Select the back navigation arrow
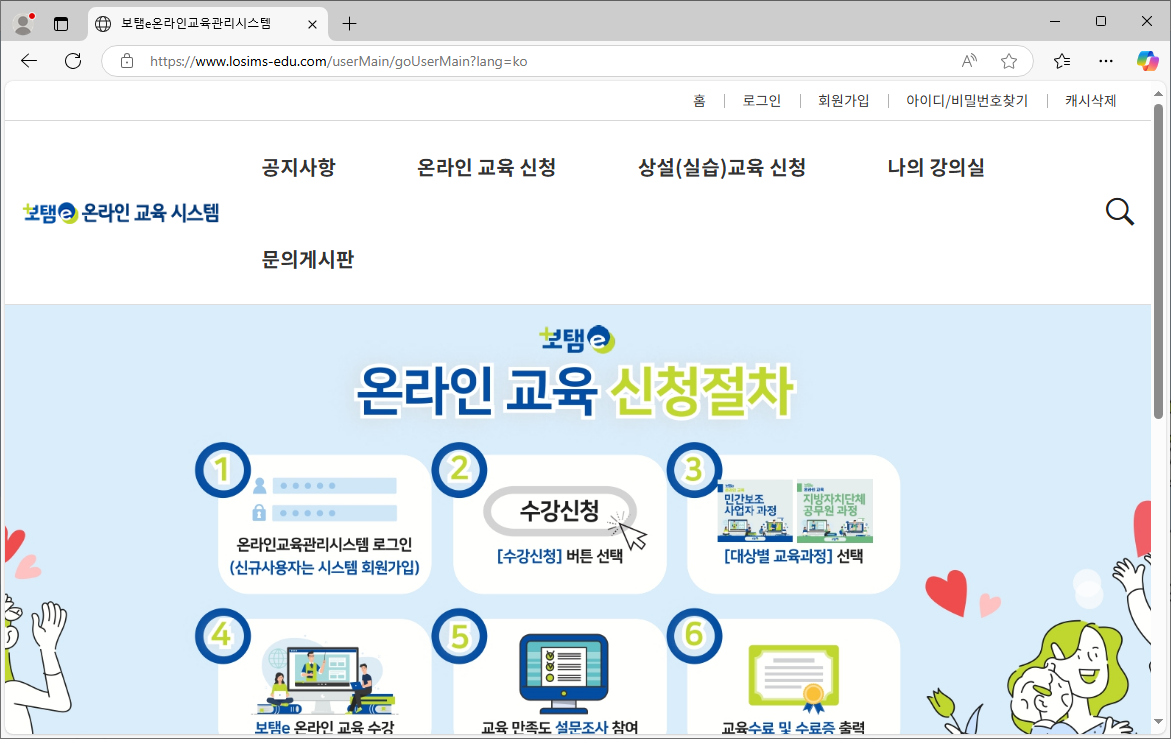The image size is (1171, 739). (x=28, y=60)
